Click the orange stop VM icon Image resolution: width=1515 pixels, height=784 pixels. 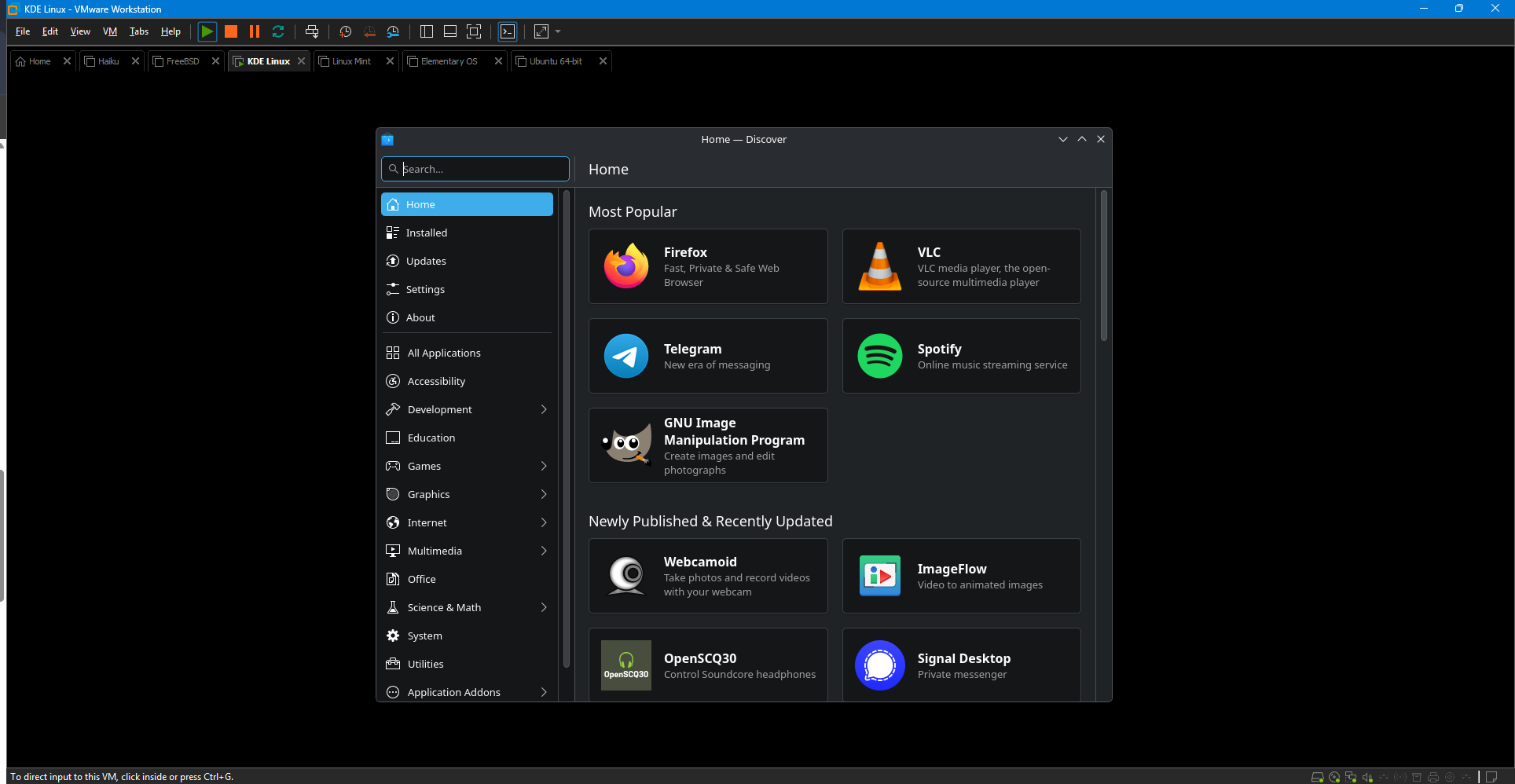pyautogui.click(x=230, y=31)
